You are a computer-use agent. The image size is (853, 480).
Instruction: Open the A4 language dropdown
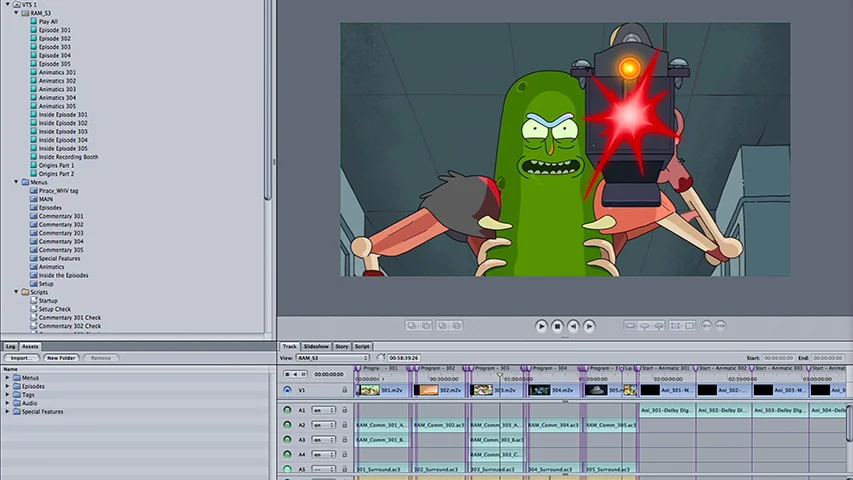tap(324, 454)
